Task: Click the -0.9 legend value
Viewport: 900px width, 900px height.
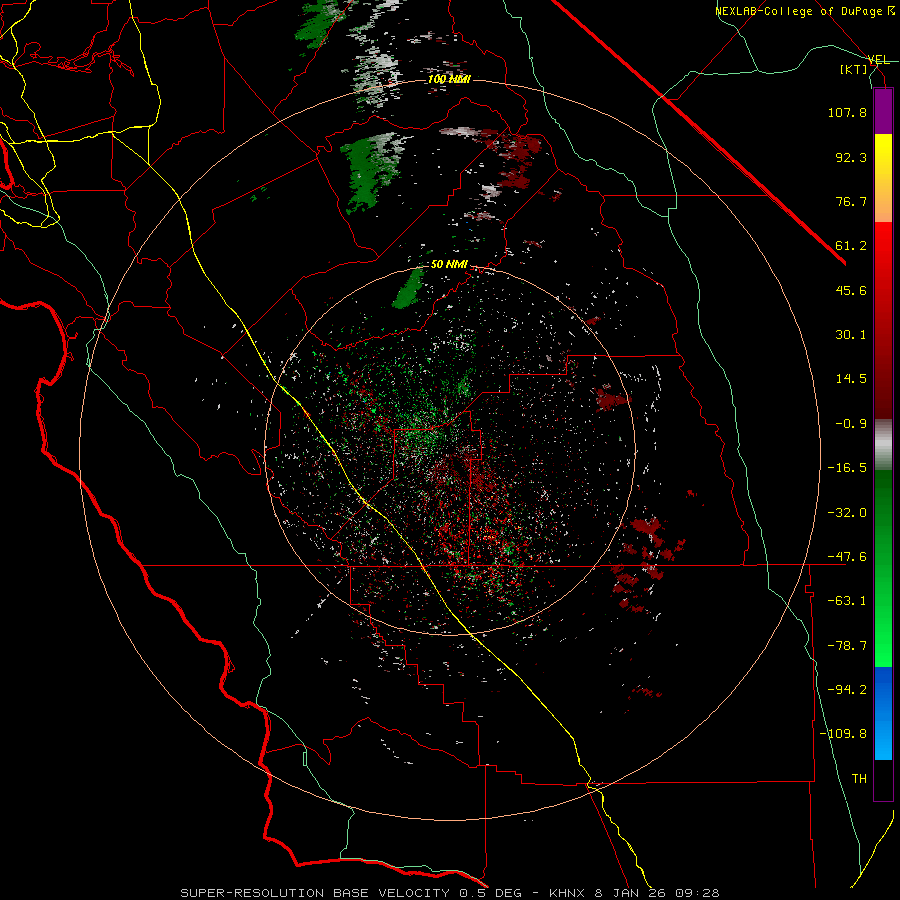Action: [851, 424]
